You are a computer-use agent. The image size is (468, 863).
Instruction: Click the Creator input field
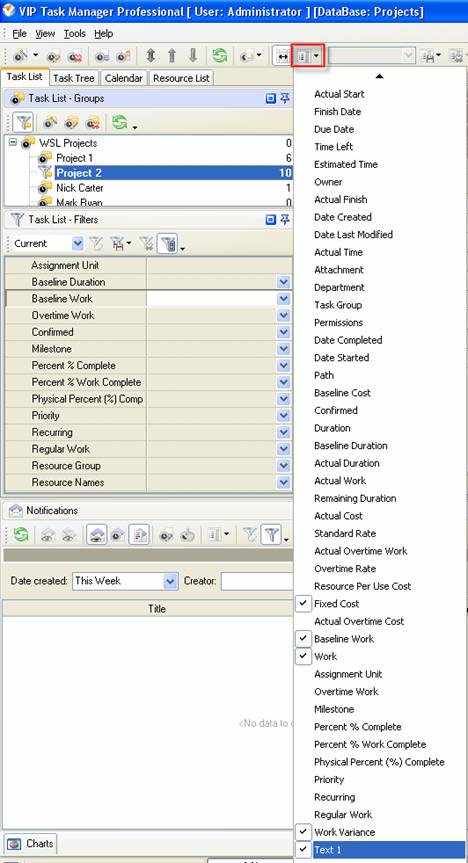click(257, 581)
